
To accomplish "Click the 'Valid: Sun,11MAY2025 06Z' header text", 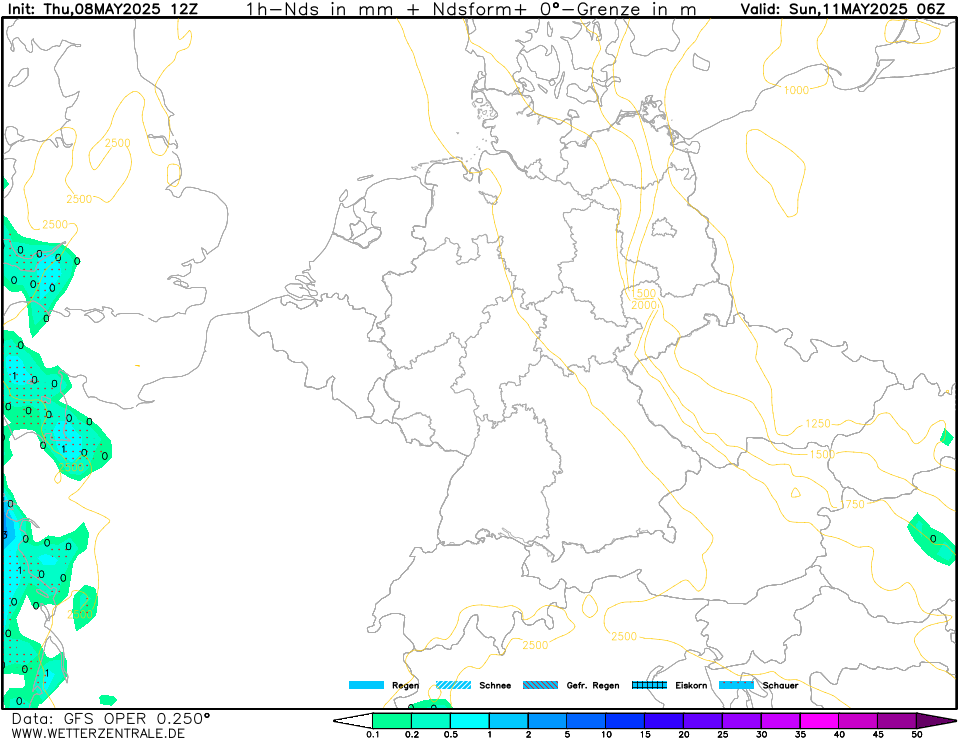I will [x=843, y=9].
